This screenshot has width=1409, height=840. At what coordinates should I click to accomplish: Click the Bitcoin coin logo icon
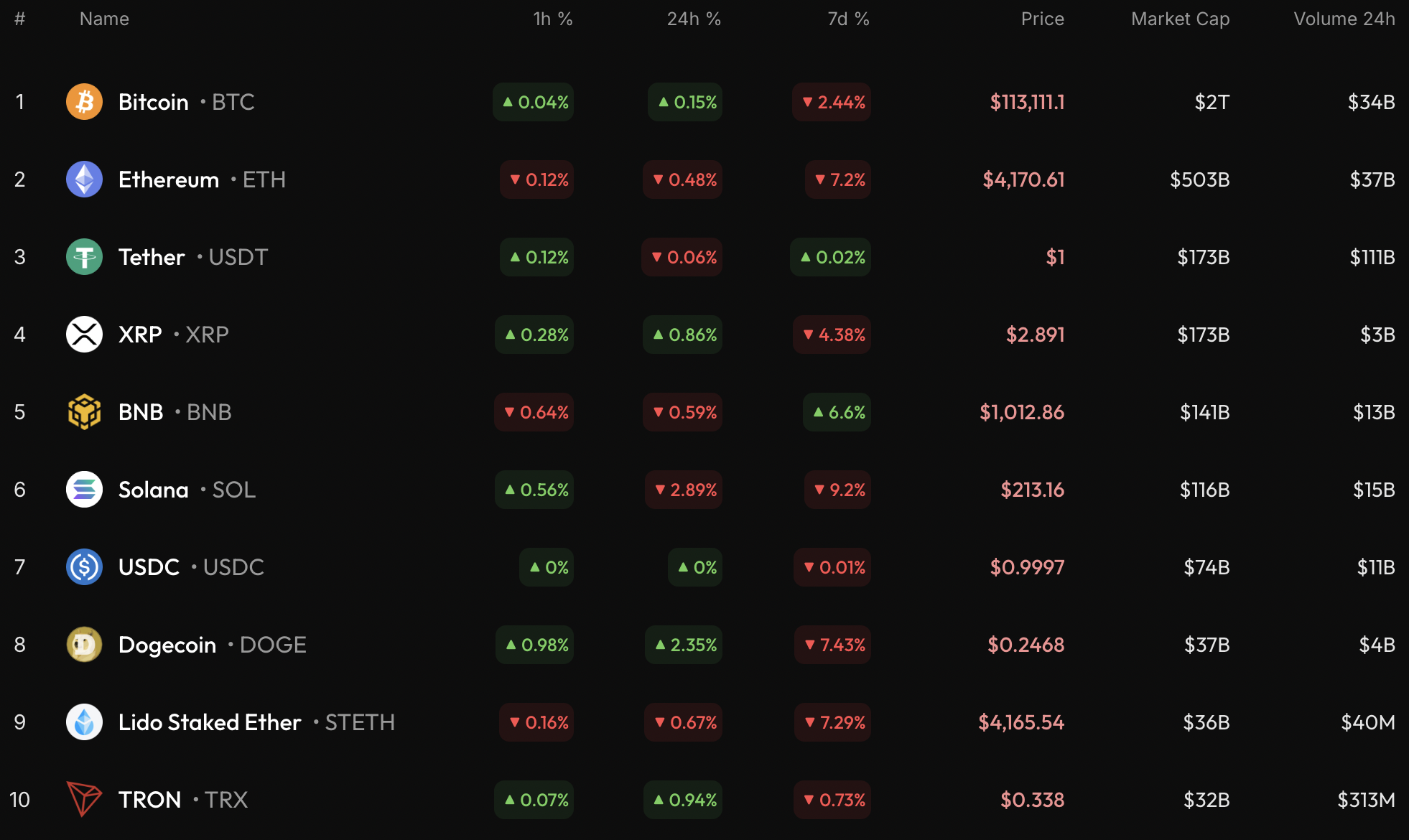click(x=84, y=102)
